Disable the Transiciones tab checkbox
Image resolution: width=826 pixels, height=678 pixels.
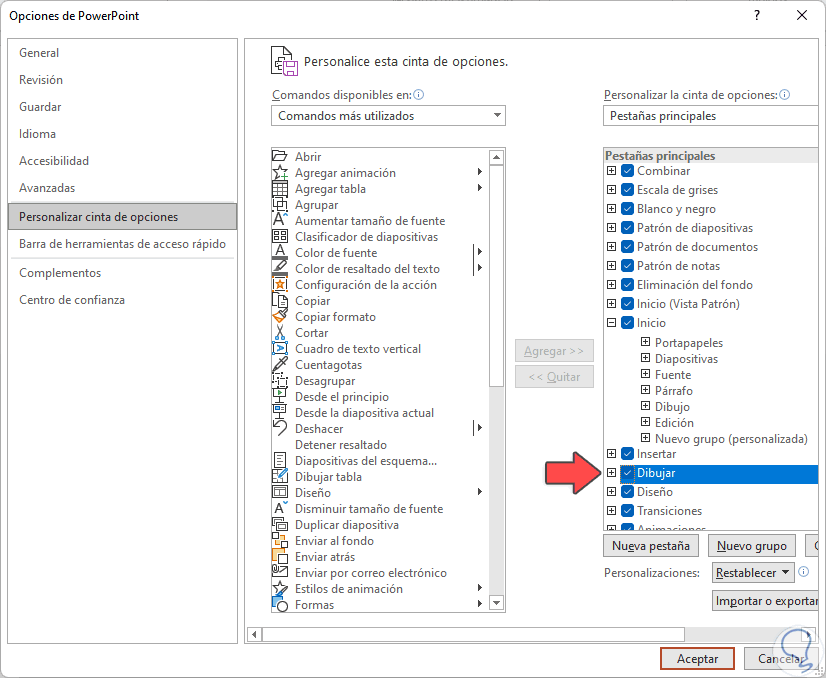(627, 510)
